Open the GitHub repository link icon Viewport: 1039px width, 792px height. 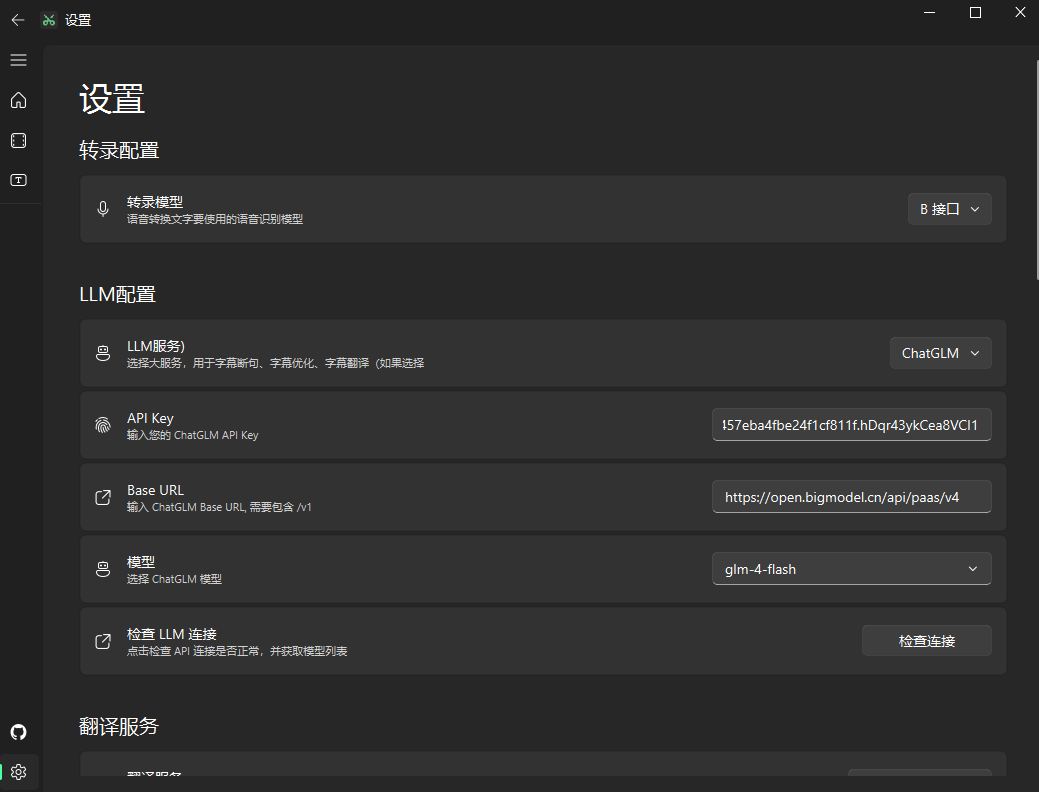coord(17,732)
